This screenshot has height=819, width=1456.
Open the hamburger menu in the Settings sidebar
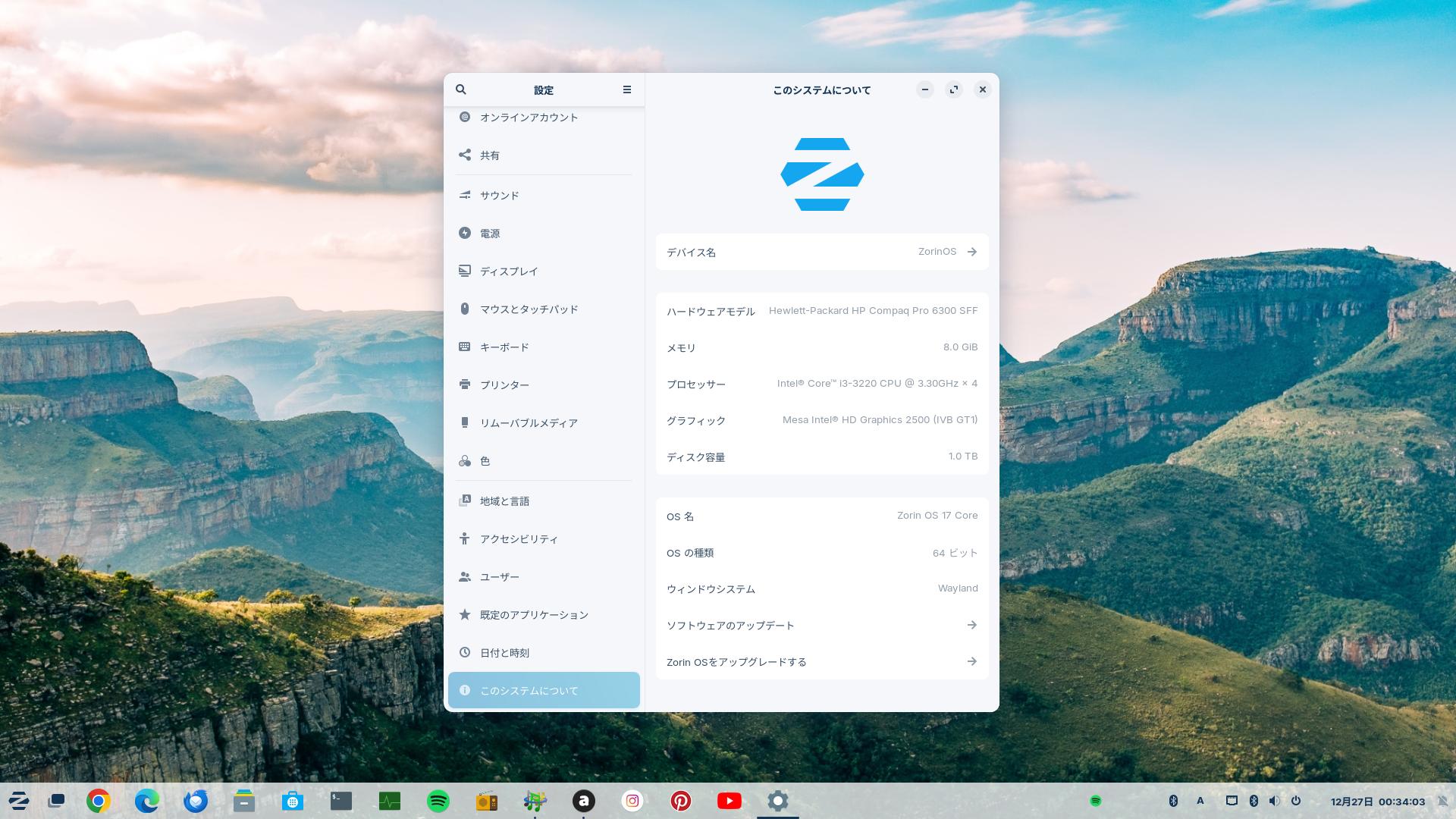pyautogui.click(x=627, y=89)
